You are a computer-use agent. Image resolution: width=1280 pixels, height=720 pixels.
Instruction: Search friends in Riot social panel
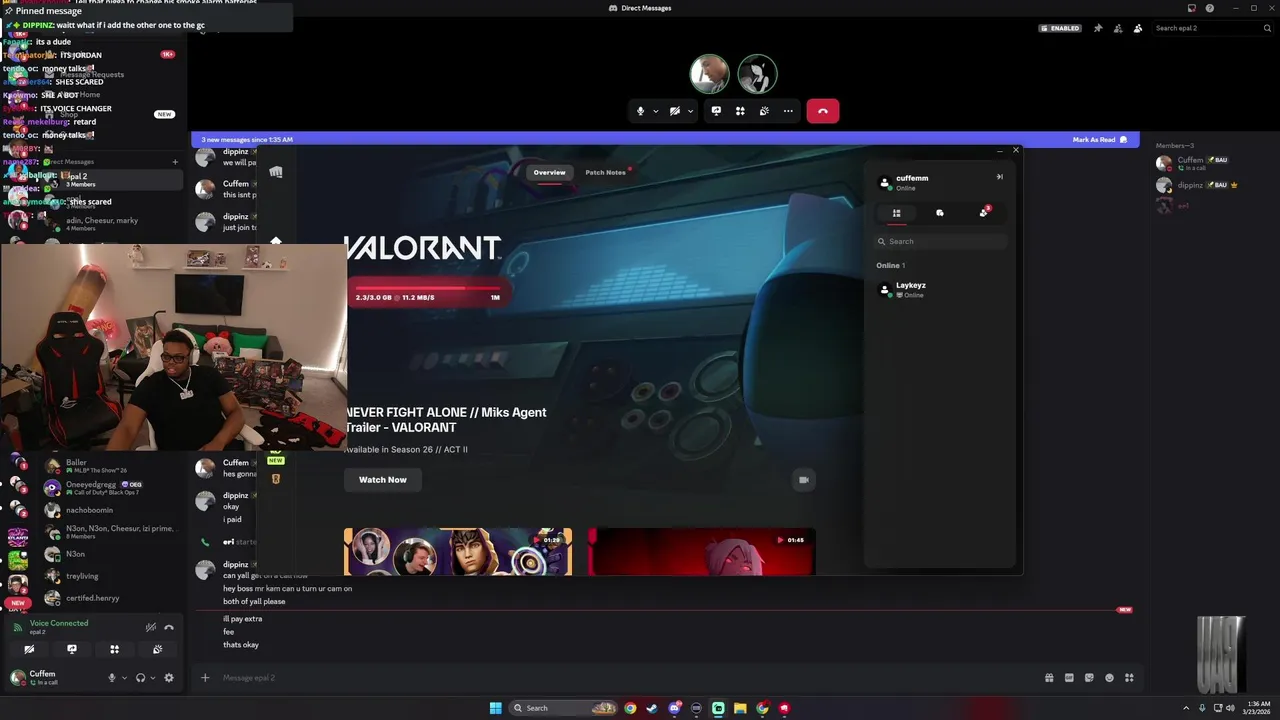(940, 241)
